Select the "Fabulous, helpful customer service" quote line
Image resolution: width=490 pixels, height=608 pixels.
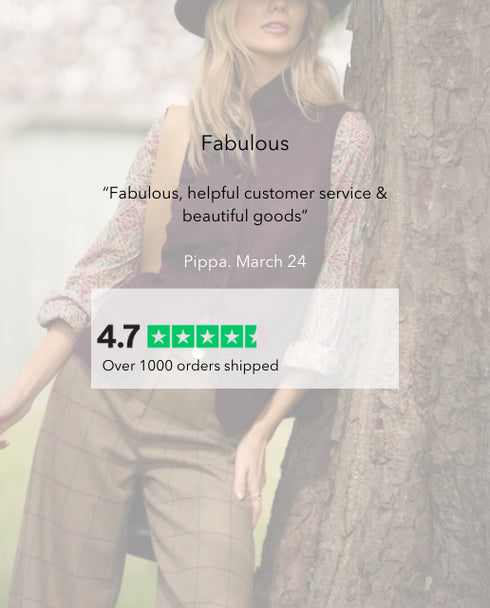tap(245, 193)
